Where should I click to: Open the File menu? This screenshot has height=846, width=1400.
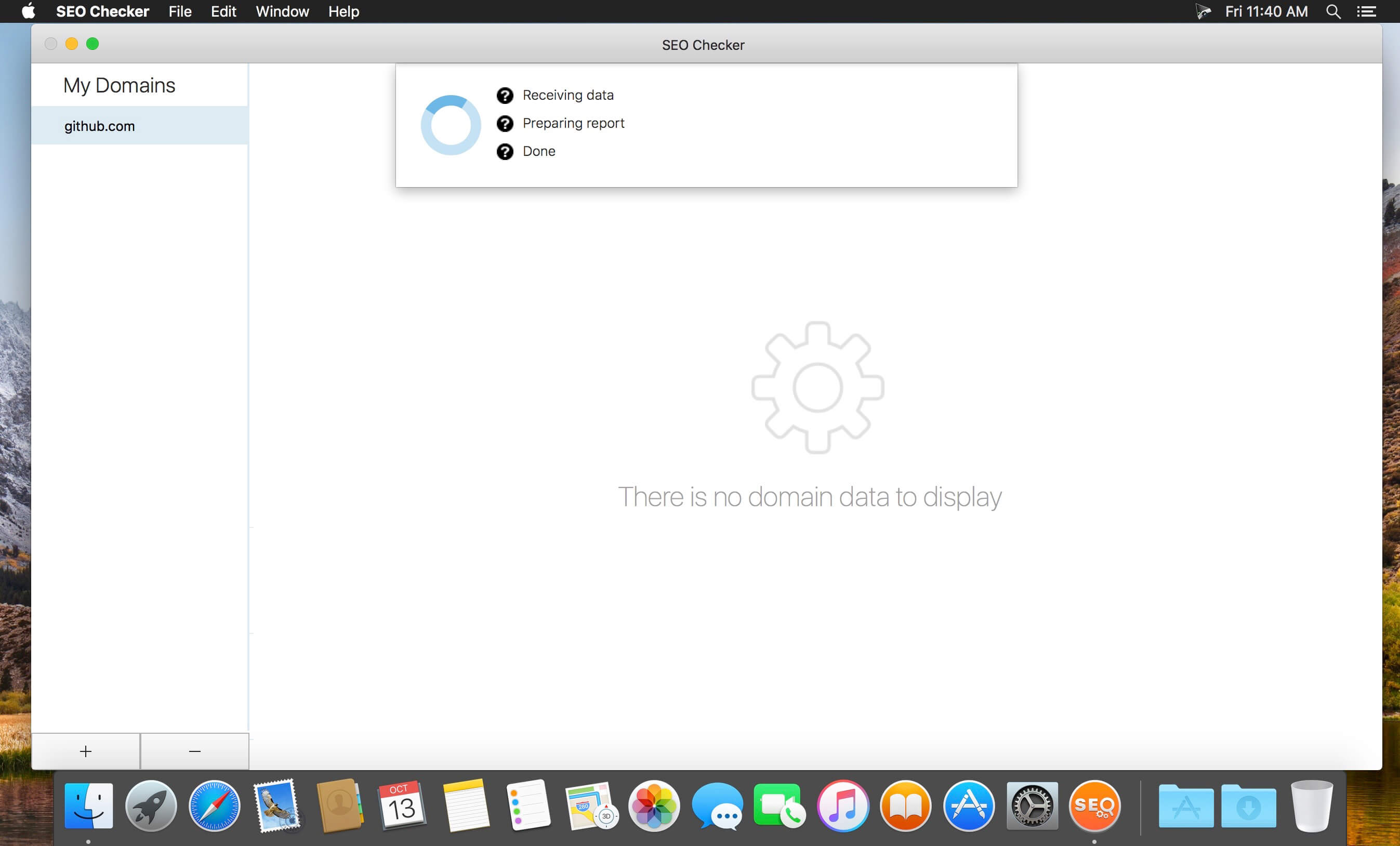pos(180,11)
